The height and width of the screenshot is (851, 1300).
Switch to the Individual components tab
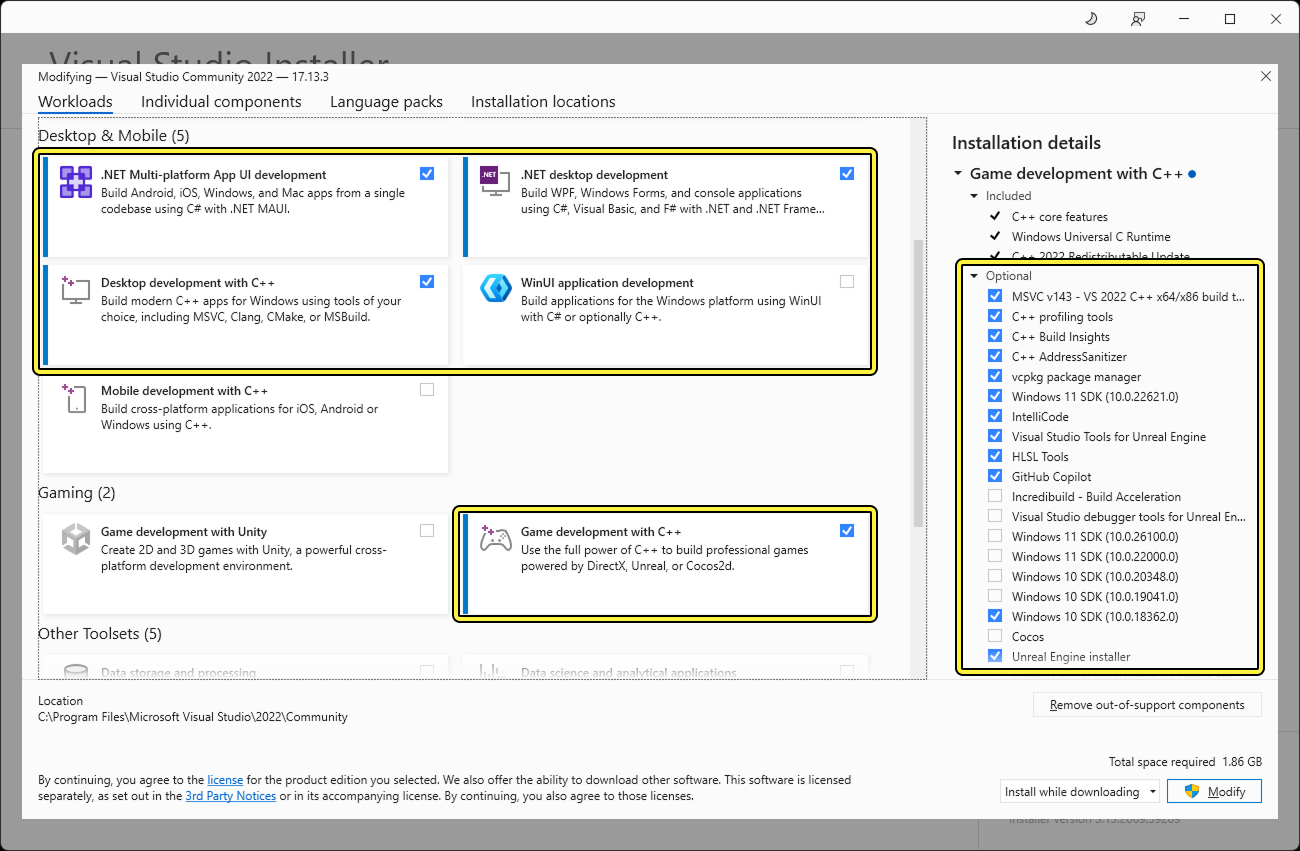(221, 101)
